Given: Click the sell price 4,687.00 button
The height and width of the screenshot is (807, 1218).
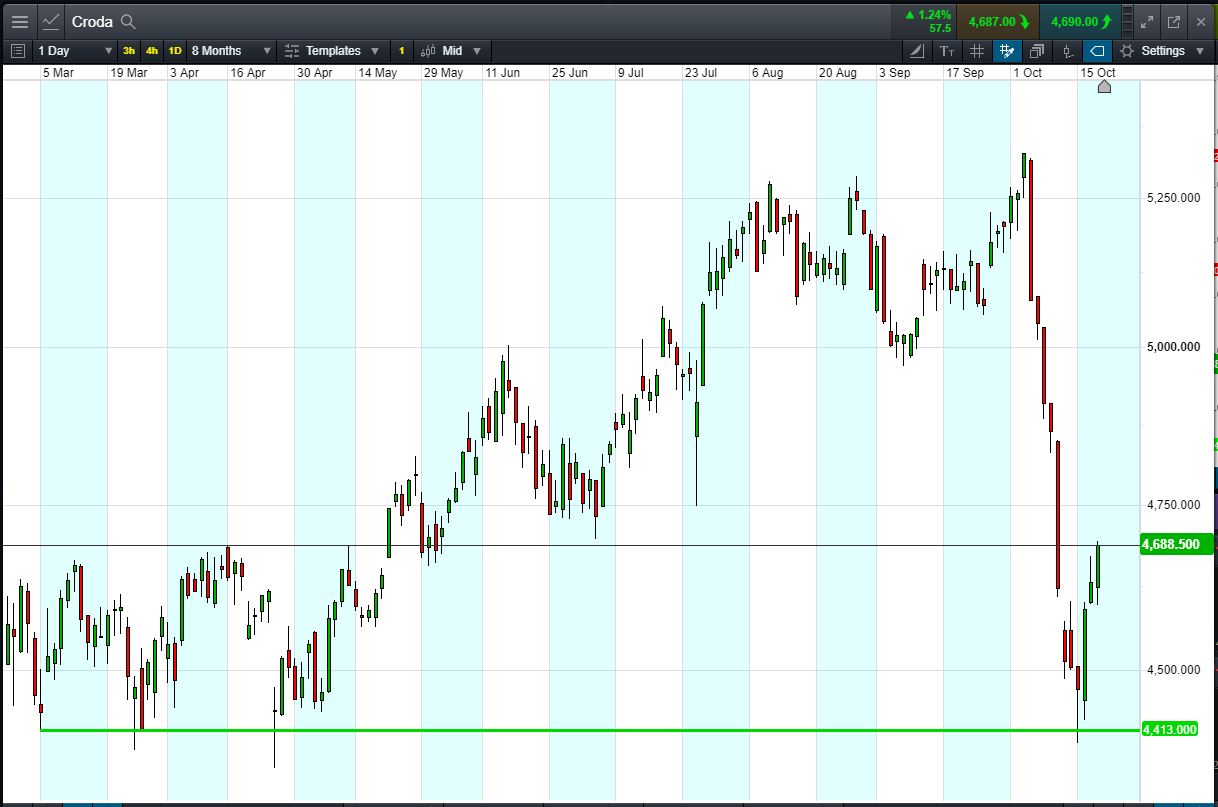Looking at the screenshot, I should click(x=997, y=21).
